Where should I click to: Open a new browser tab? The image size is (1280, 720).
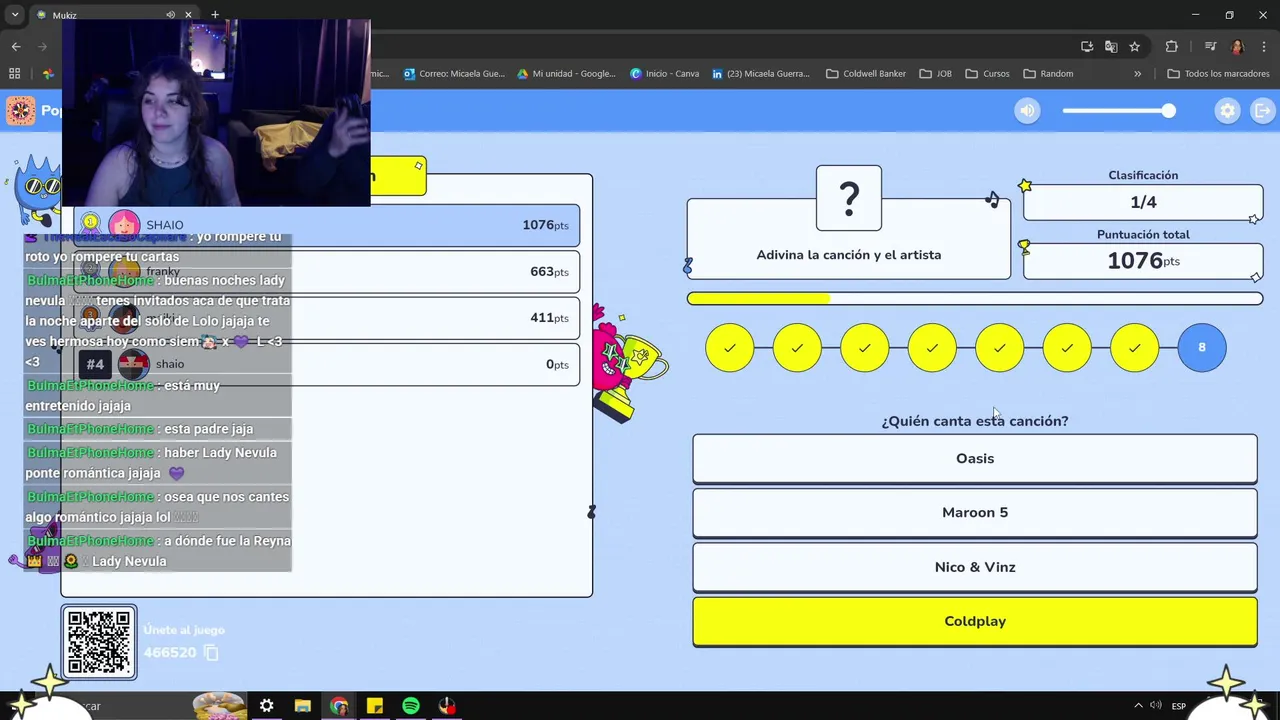215,15
